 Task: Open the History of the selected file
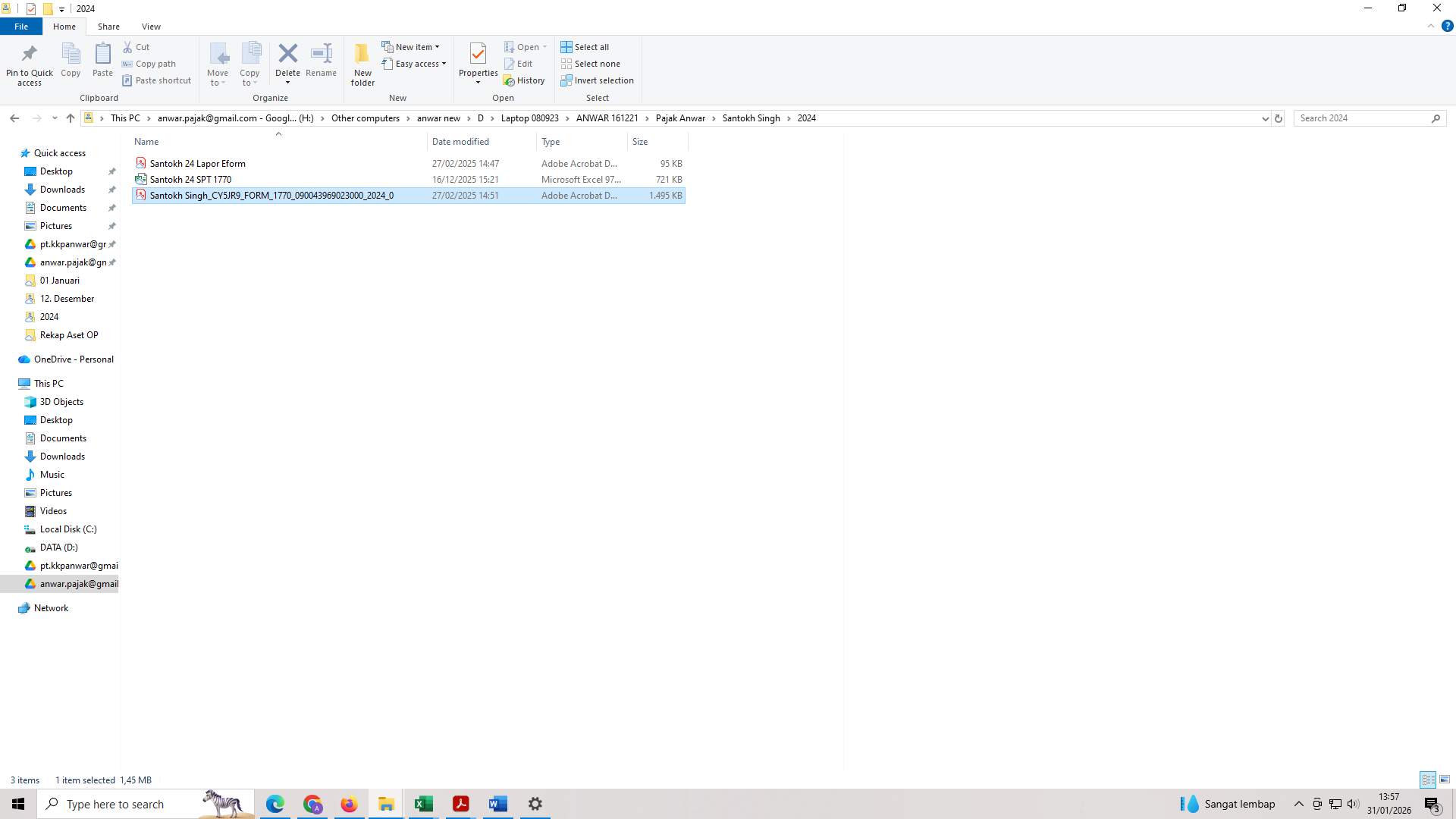tap(525, 80)
